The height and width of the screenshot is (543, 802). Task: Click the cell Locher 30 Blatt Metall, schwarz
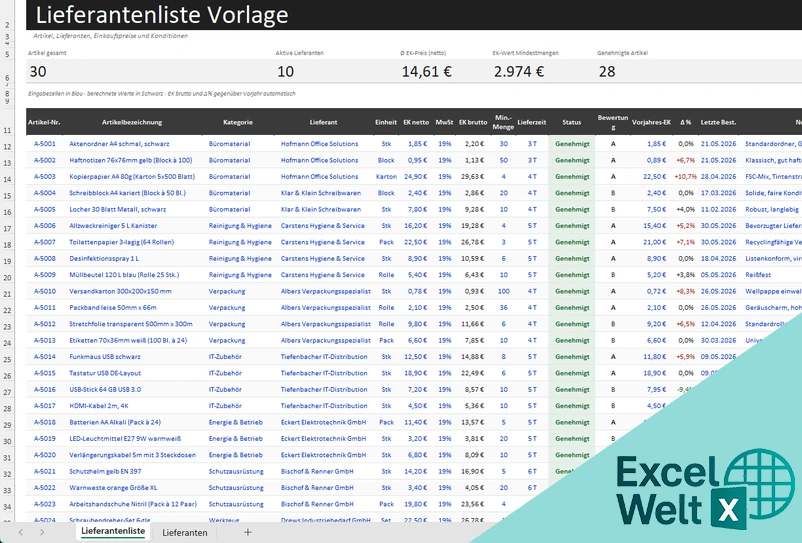click(118, 209)
